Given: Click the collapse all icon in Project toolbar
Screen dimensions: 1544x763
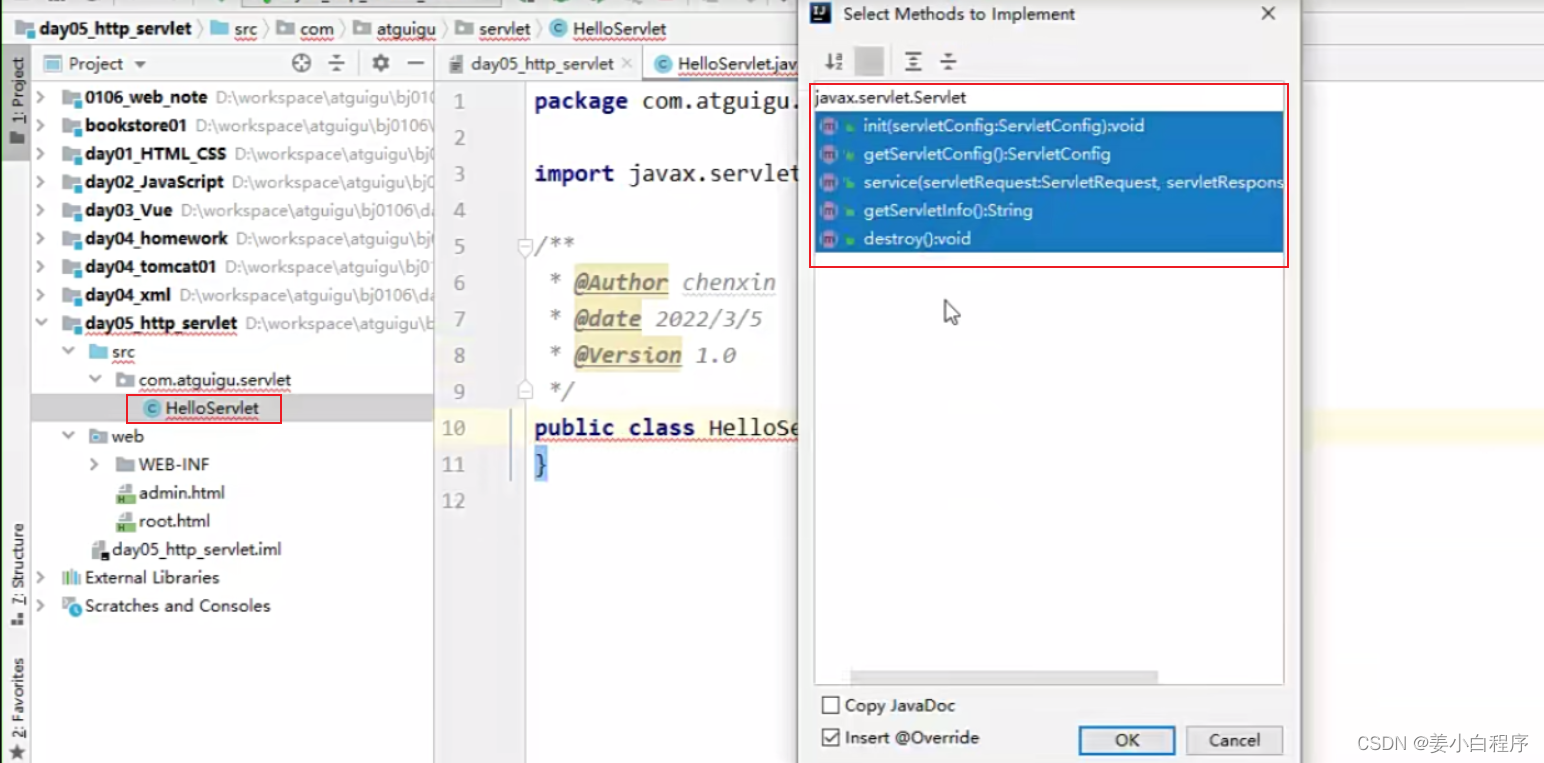Looking at the screenshot, I should (x=336, y=62).
